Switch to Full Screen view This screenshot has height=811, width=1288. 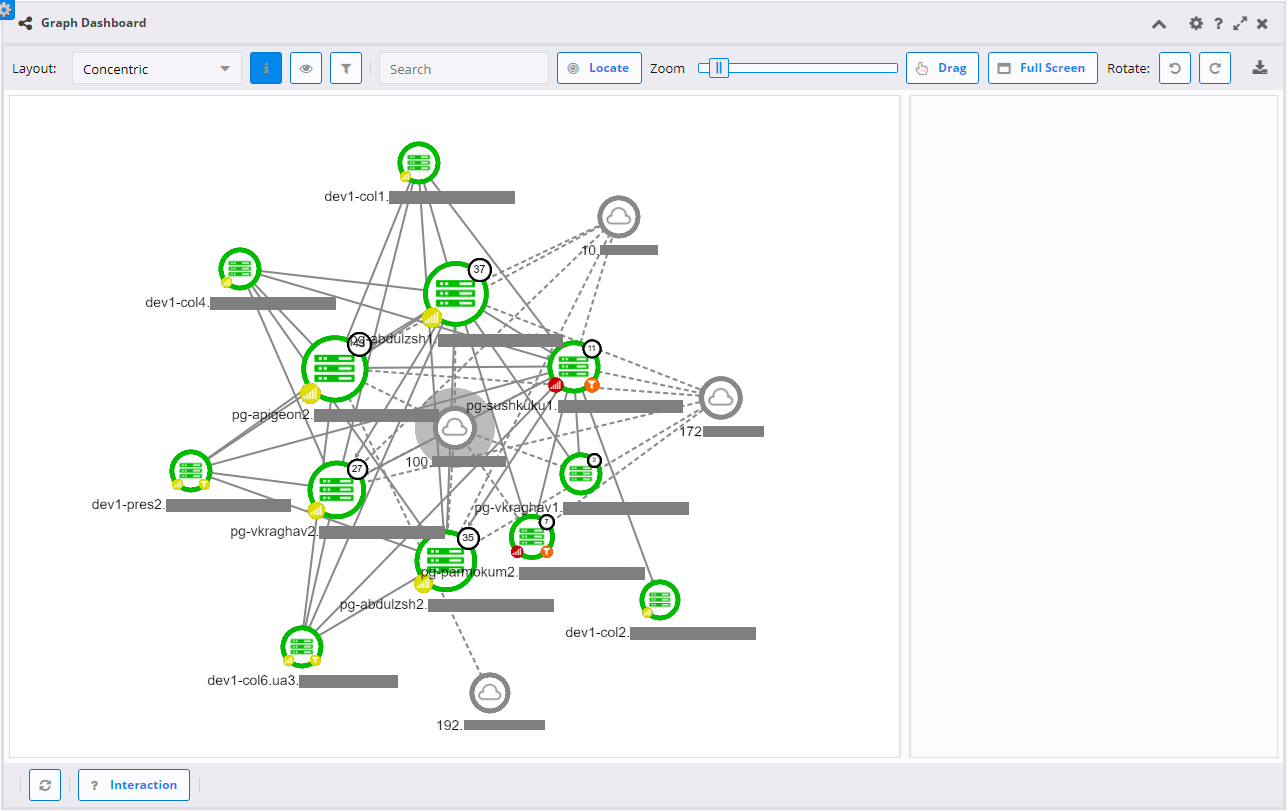[1042, 68]
